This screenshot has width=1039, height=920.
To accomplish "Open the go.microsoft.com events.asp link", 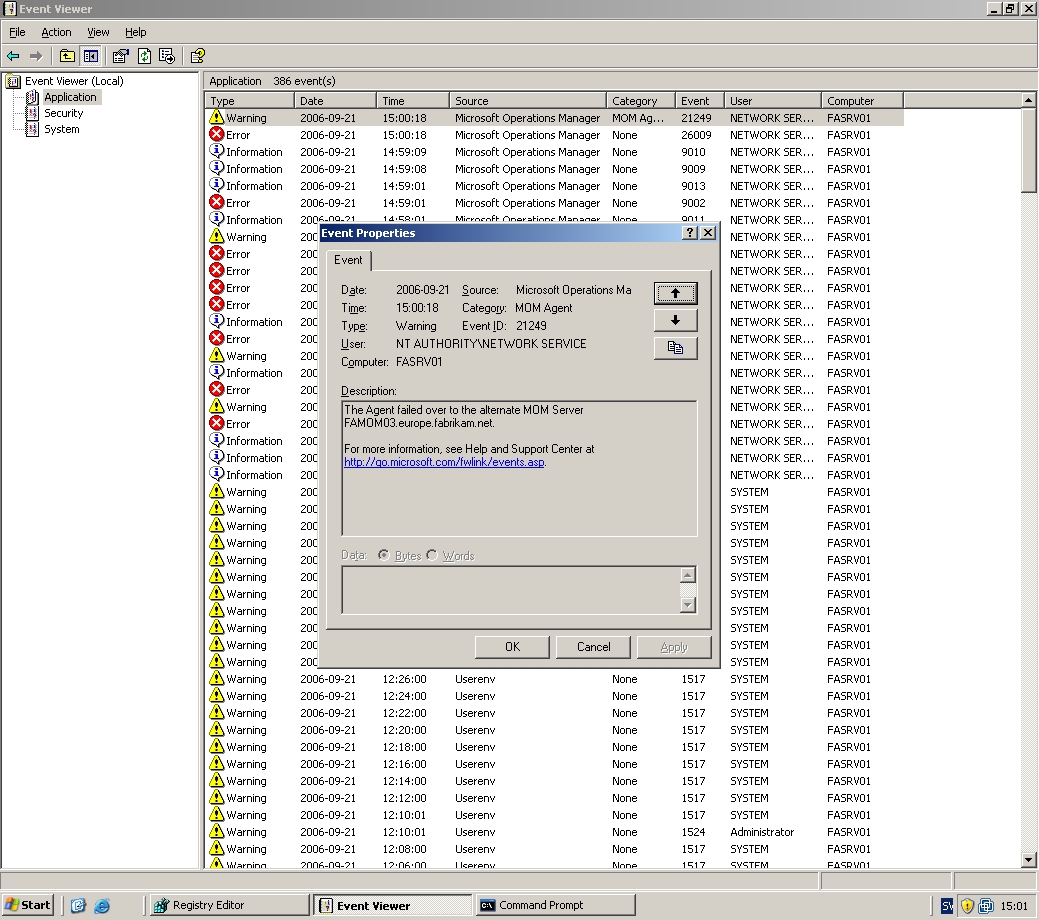I will pos(444,462).
